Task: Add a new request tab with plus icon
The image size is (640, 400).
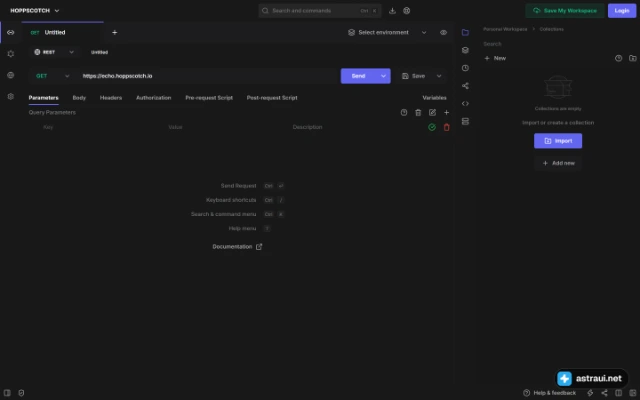Action: pos(115,32)
